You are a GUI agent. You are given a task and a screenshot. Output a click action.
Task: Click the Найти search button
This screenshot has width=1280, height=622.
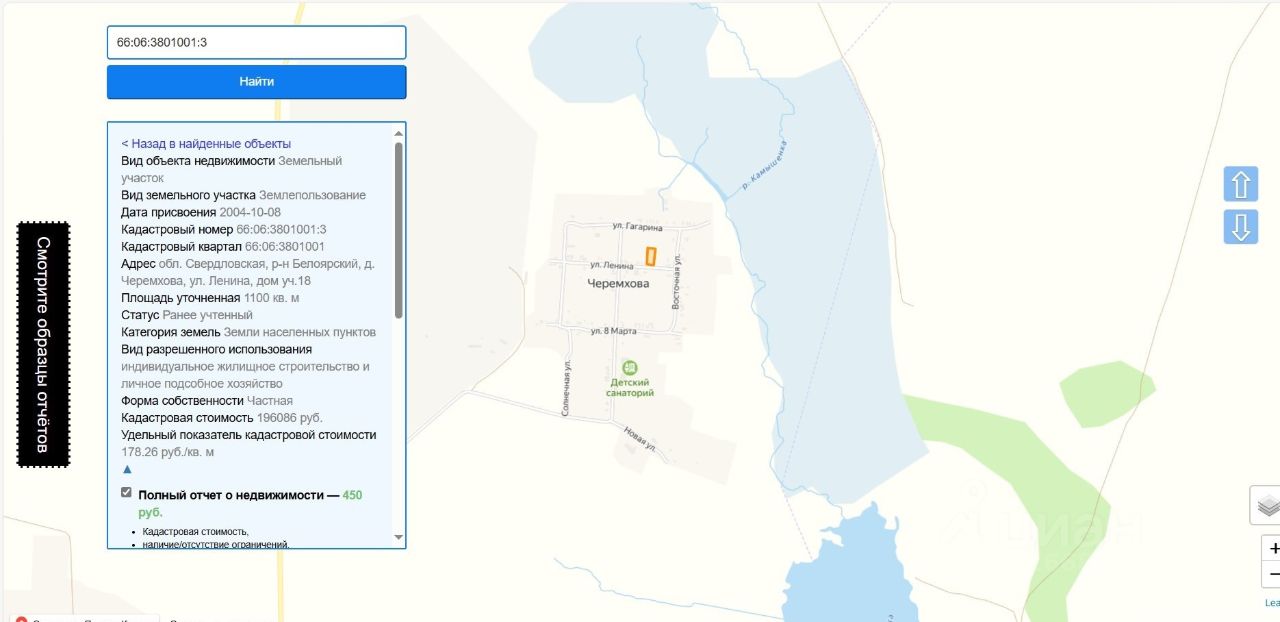[x=257, y=82]
